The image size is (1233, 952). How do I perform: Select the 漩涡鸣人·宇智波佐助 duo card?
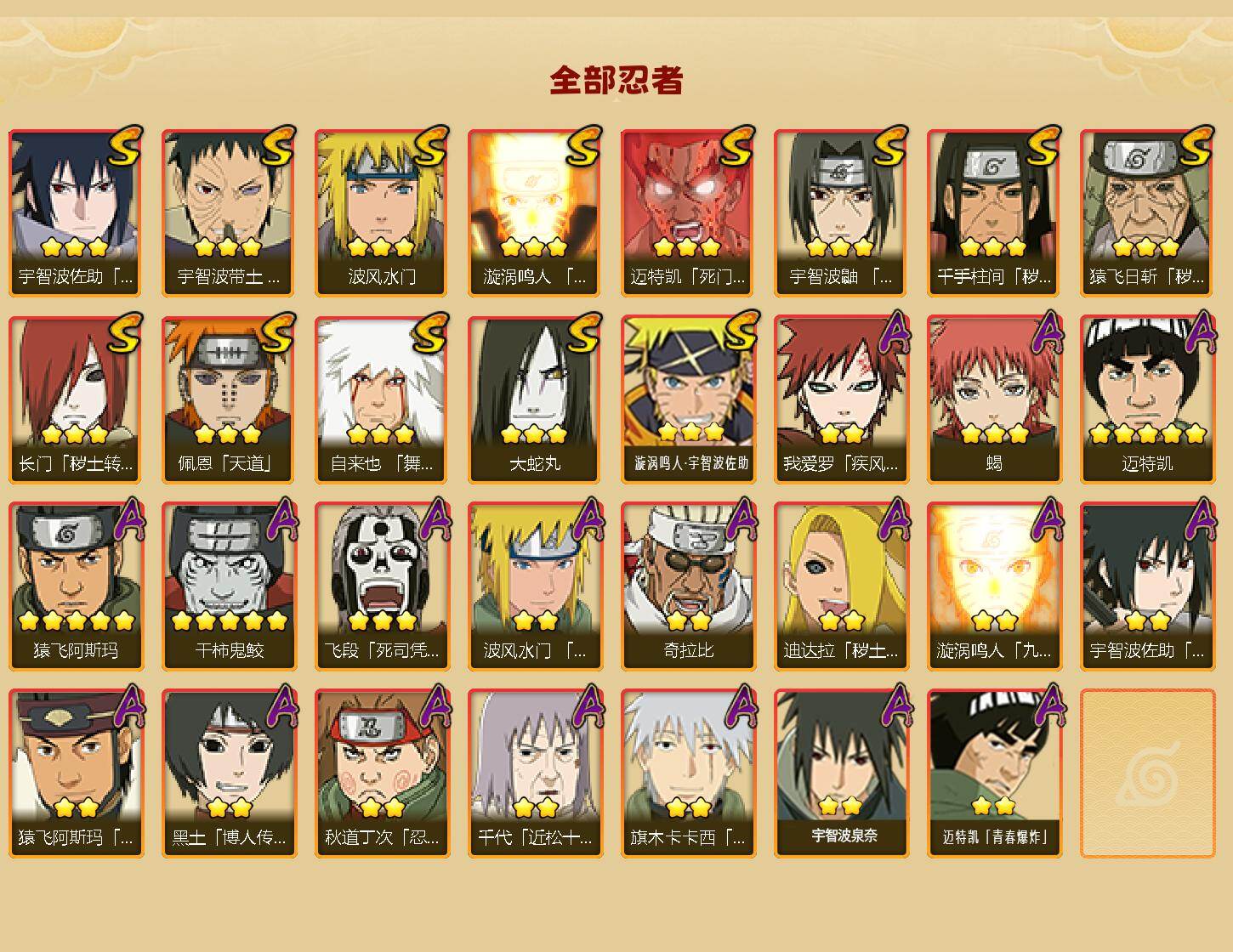click(688, 399)
